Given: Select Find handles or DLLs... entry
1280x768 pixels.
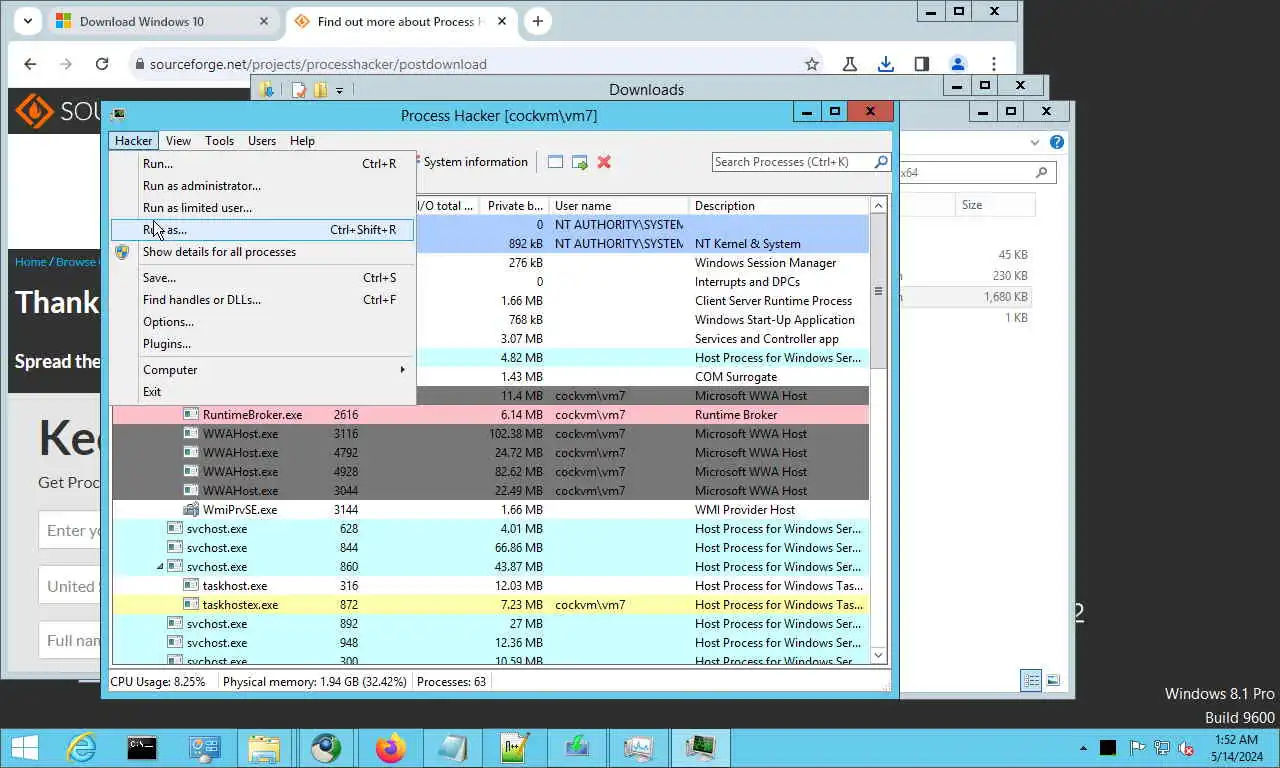Looking at the screenshot, I should point(262,300).
